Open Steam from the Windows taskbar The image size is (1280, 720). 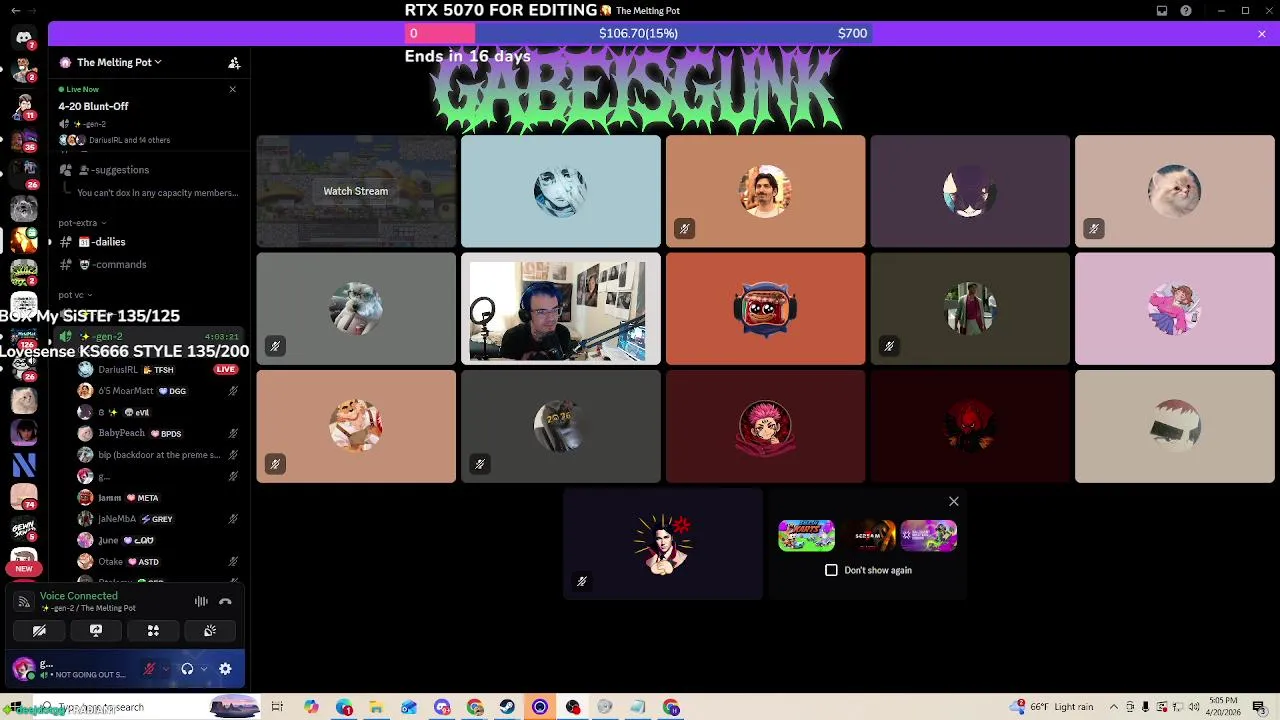pyautogui.click(x=507, y=708)
